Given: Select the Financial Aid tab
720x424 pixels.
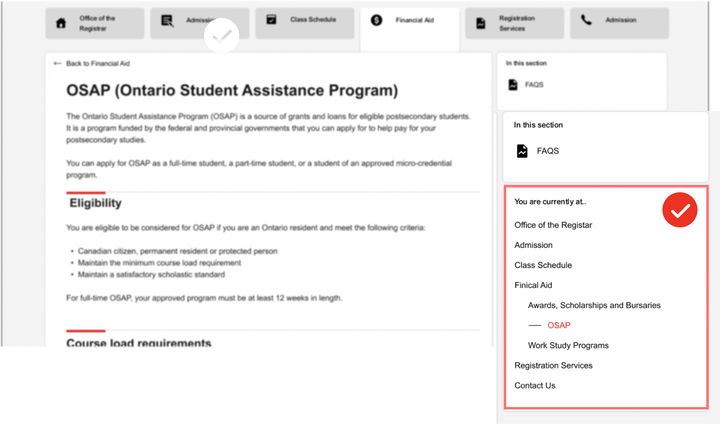Looking at the screenshot, I should click(410, 28).
